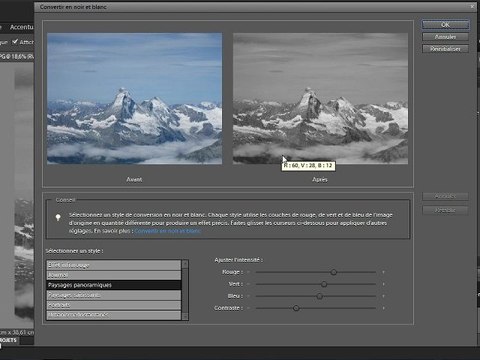Click the Rouge intensity slider handle
The height and width of the screenshot is (360, 480).
pos(334,272)
